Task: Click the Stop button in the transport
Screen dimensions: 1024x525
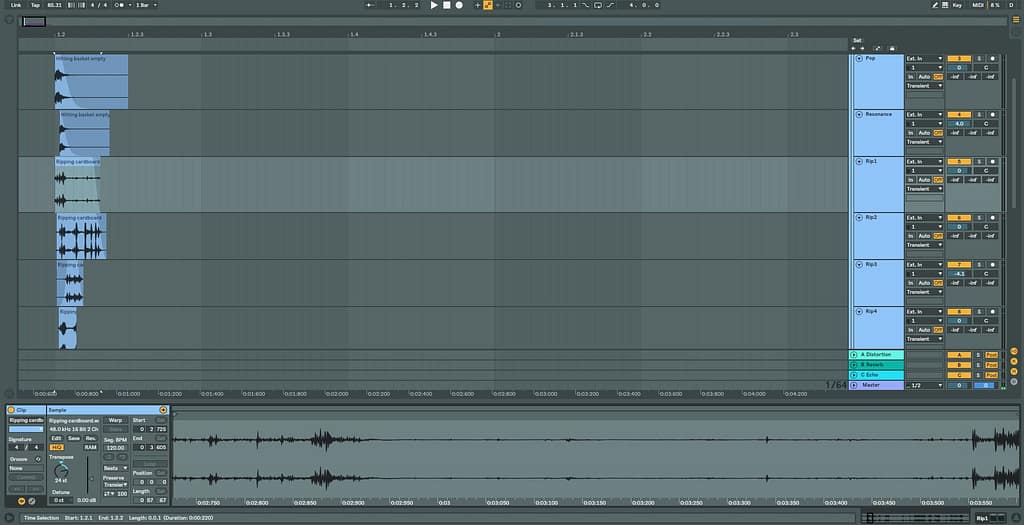Action: point(446,5)
